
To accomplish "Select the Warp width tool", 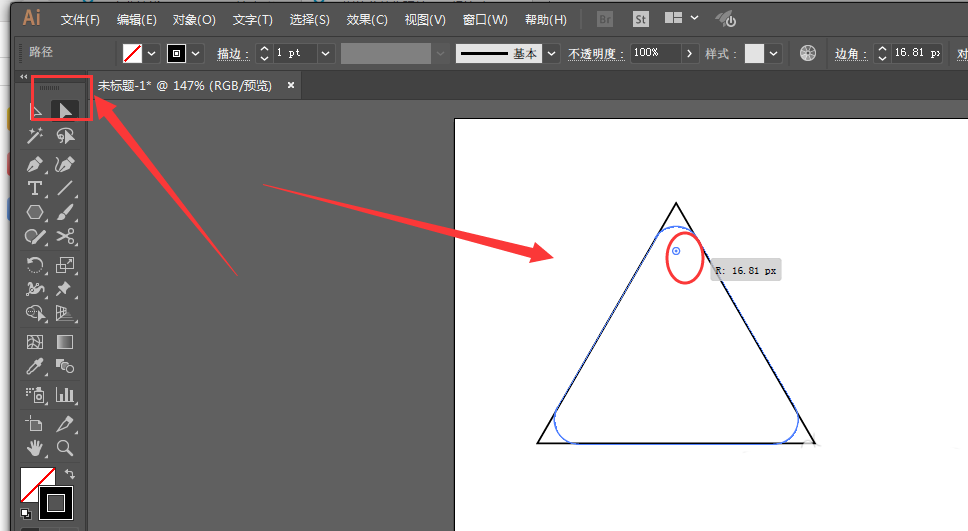I will pos(35,289).
